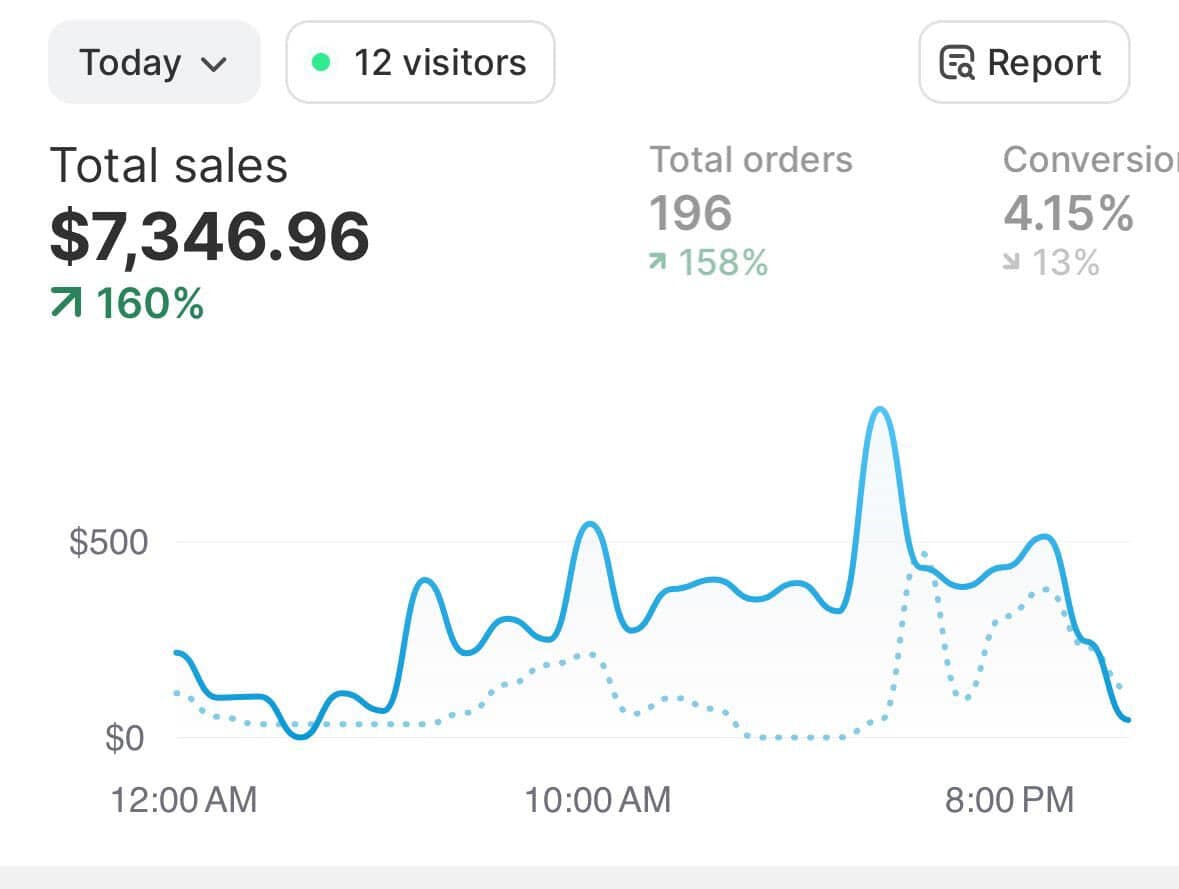This screenshot has height=889, width=1179.
Task: Click the up arrow next to 158%
Action: (657, 262)
